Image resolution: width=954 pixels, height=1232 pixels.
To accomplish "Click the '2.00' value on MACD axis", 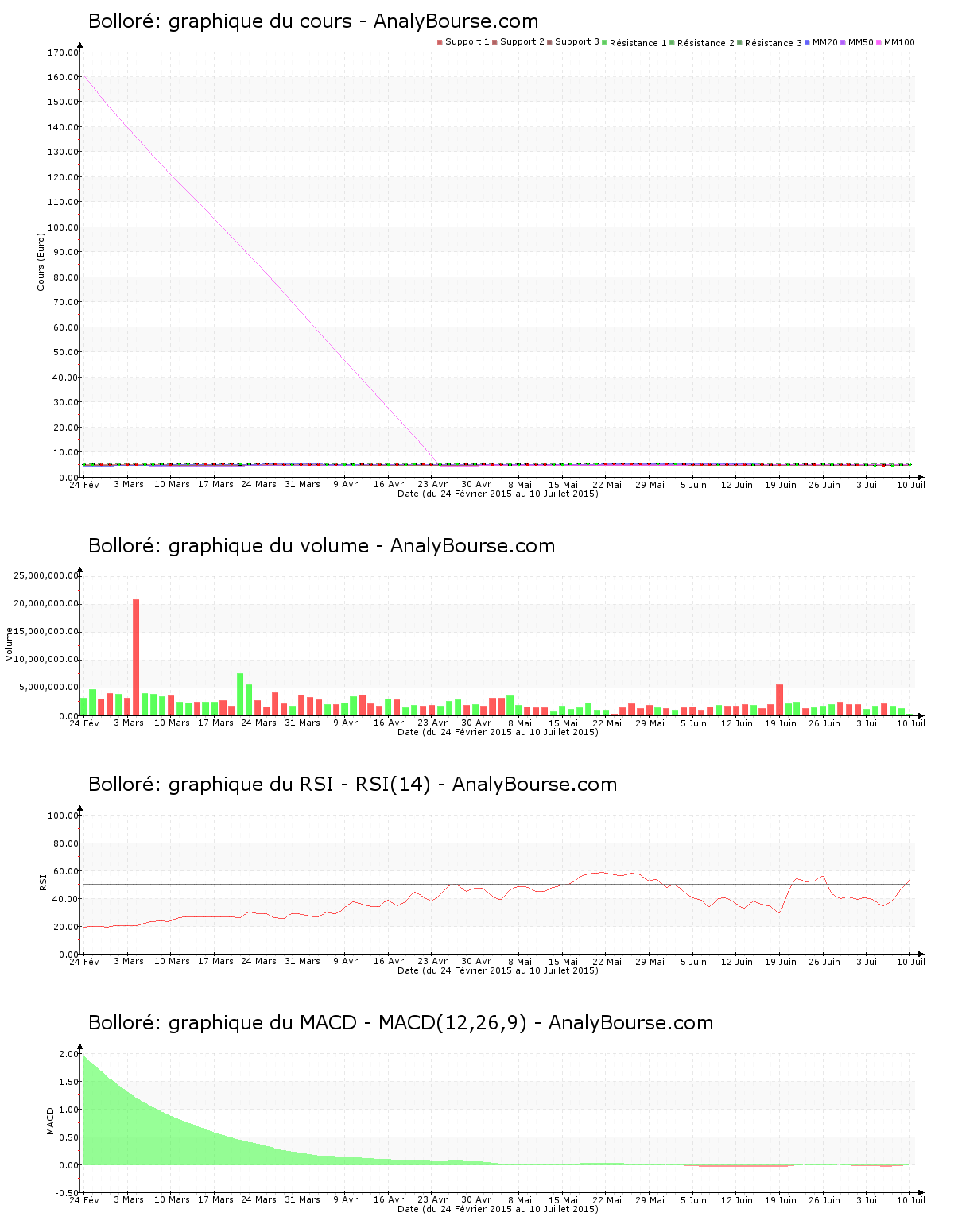I will tap(68, 1054).
